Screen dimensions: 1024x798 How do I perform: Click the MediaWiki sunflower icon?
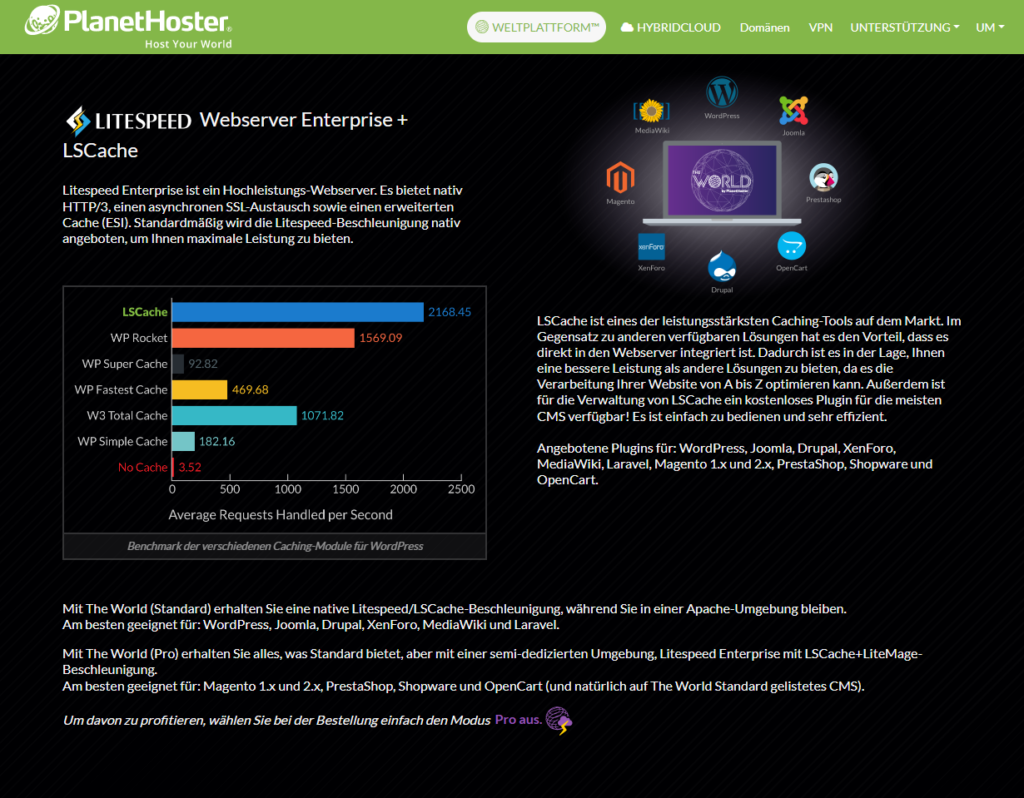pos(651,111)
